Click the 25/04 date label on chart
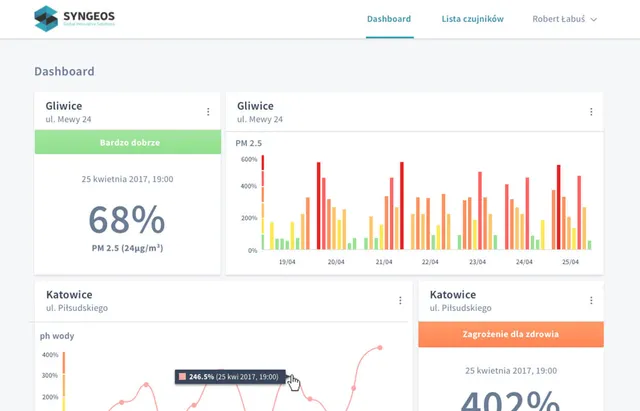 coord(570,262)
